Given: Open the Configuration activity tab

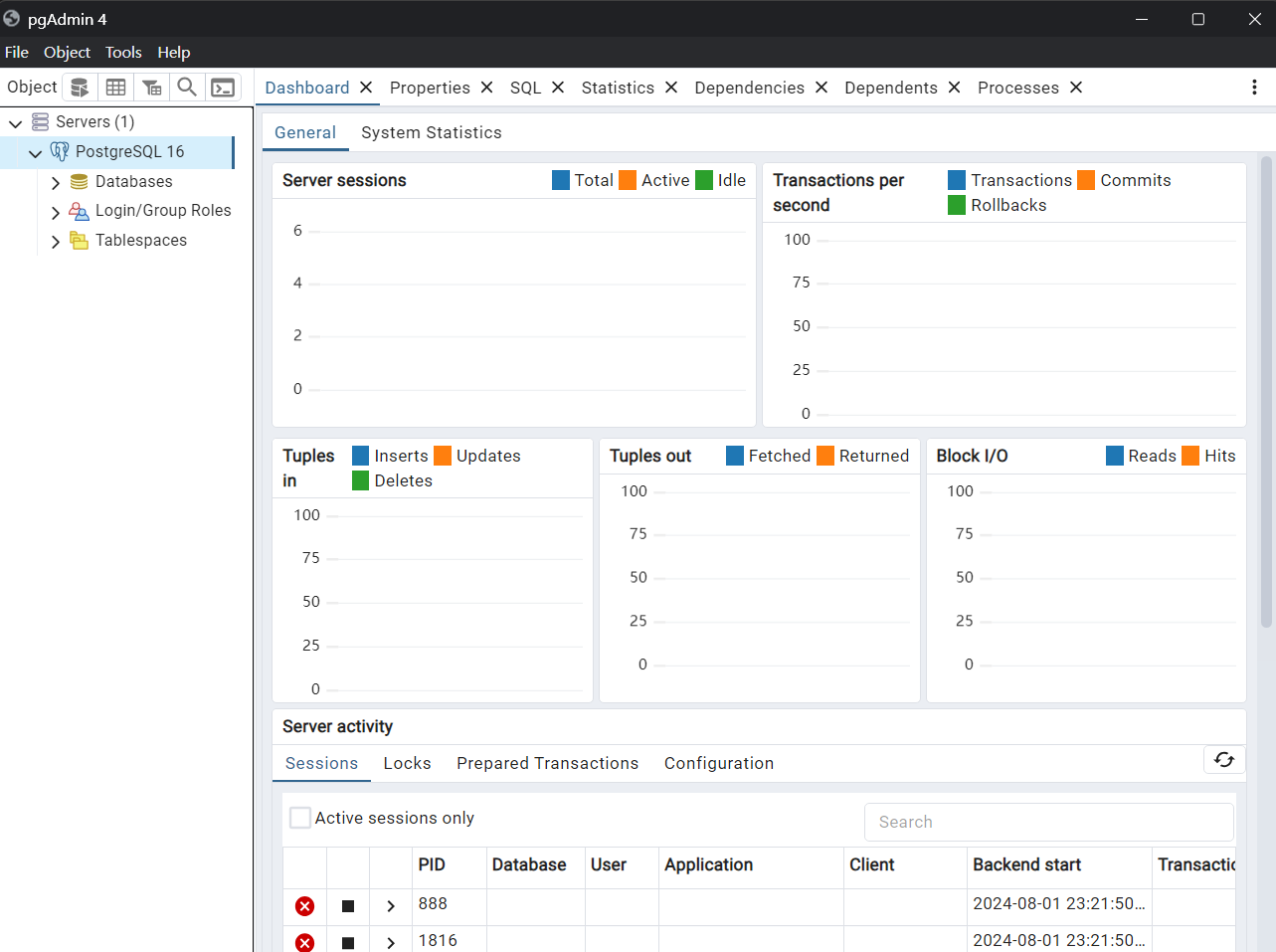Looking at the screenshot, I should coord(718,763).
